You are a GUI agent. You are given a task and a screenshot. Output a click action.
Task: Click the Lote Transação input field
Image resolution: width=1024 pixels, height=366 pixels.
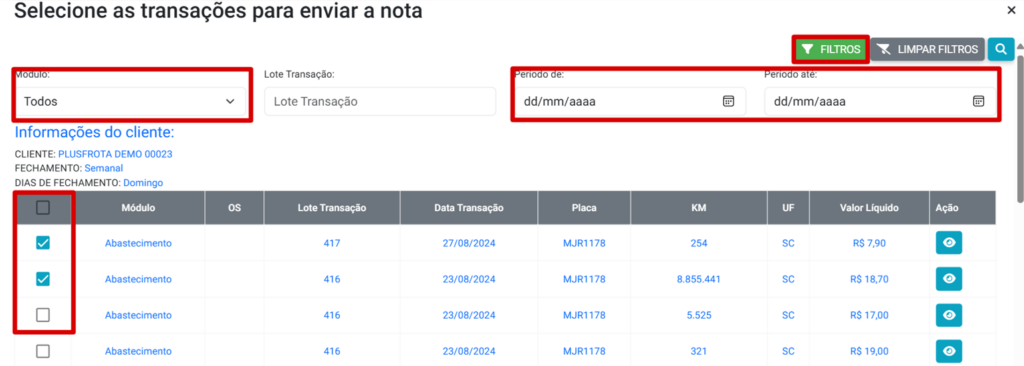[x=380, y=101]
